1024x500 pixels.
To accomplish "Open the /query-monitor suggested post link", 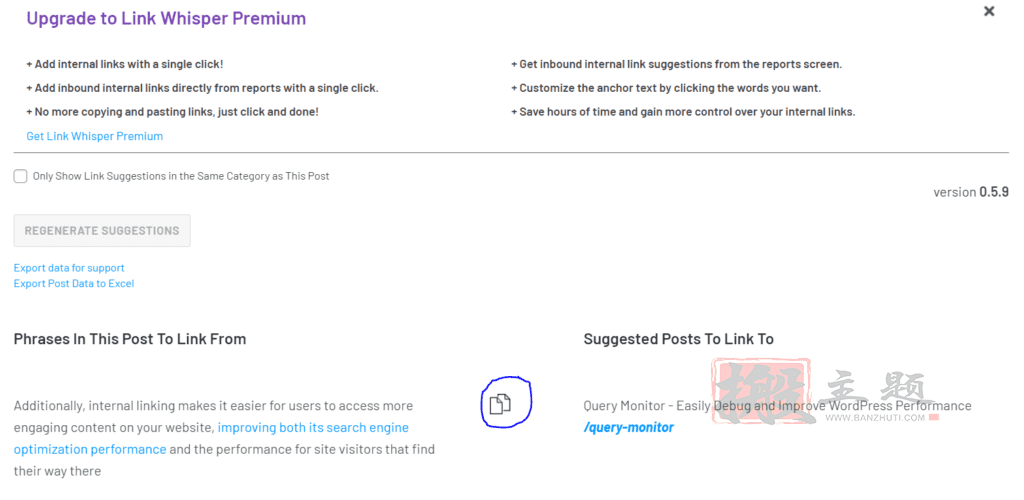I will (629, 428).
